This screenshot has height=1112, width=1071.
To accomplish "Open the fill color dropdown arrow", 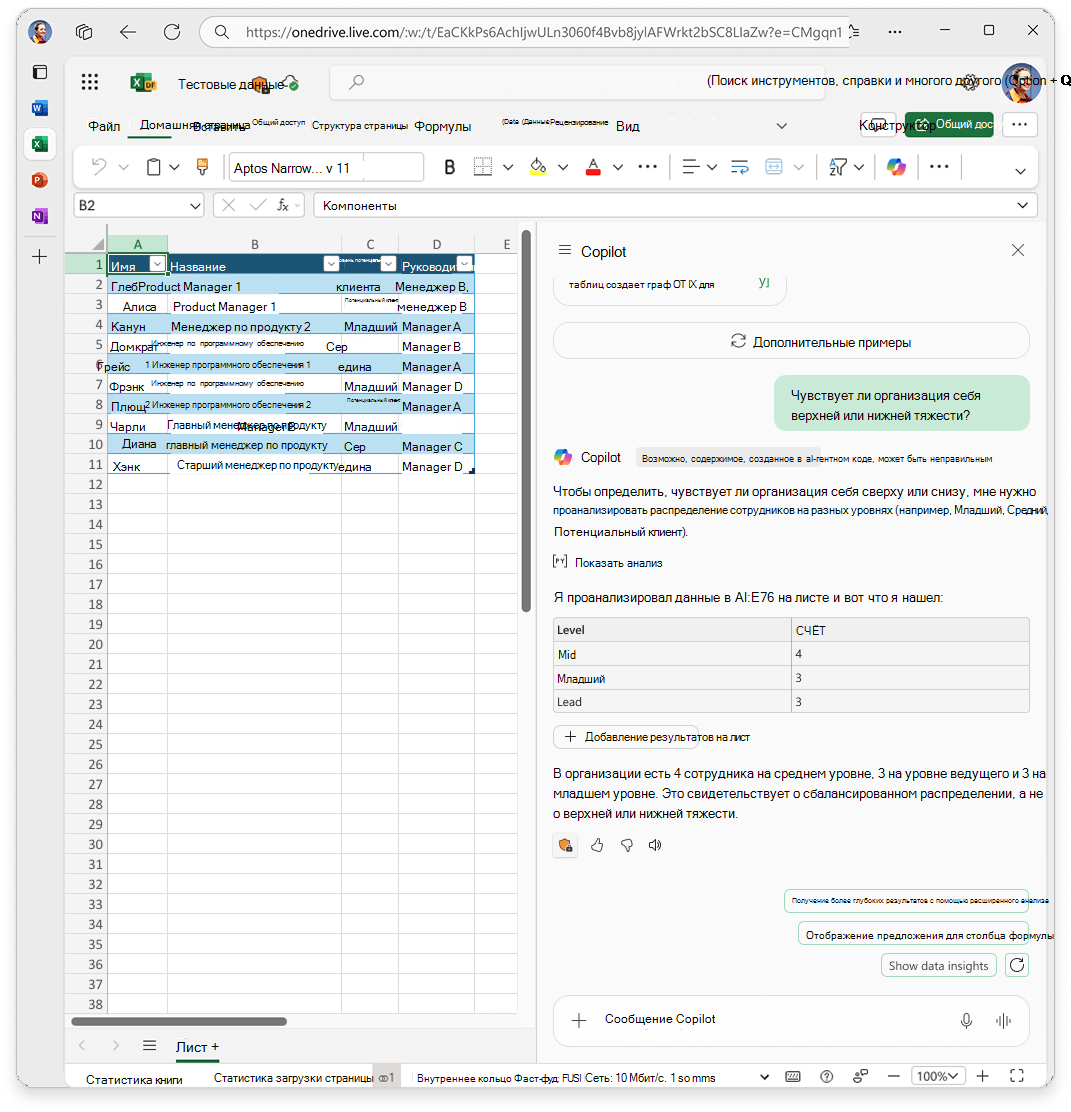I will [562, 167].
